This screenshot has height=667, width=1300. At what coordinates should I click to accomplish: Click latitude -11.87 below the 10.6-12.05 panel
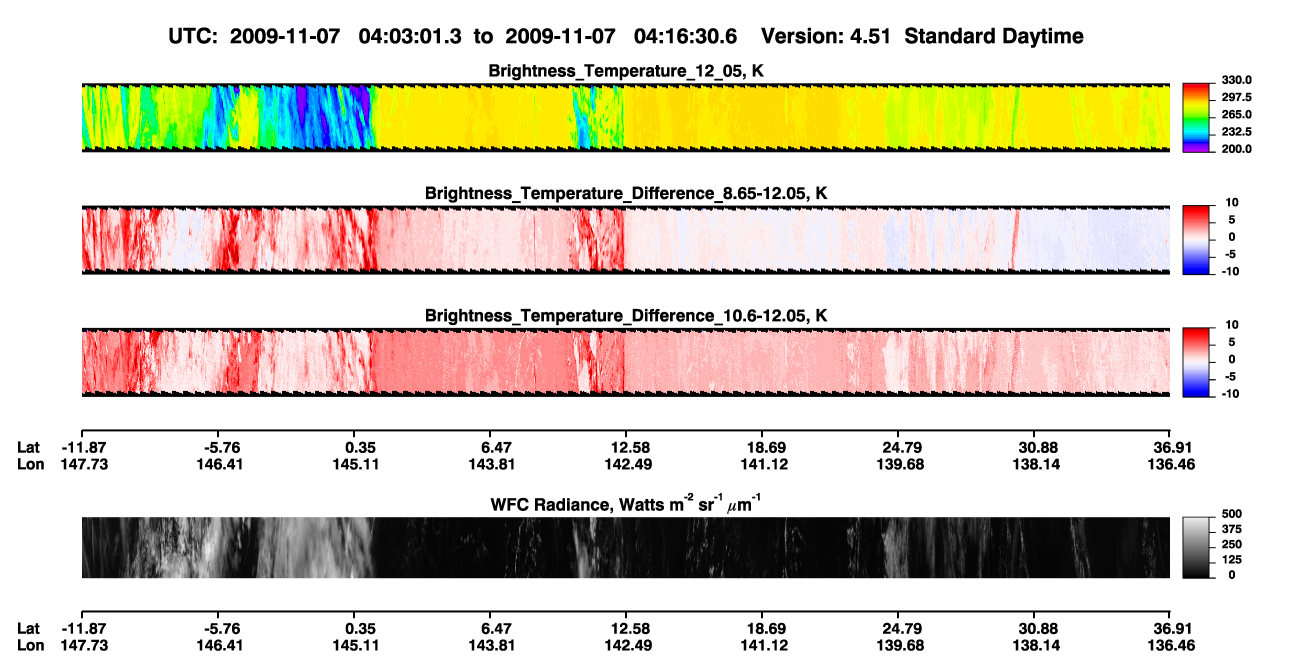(x=85, y=447)
